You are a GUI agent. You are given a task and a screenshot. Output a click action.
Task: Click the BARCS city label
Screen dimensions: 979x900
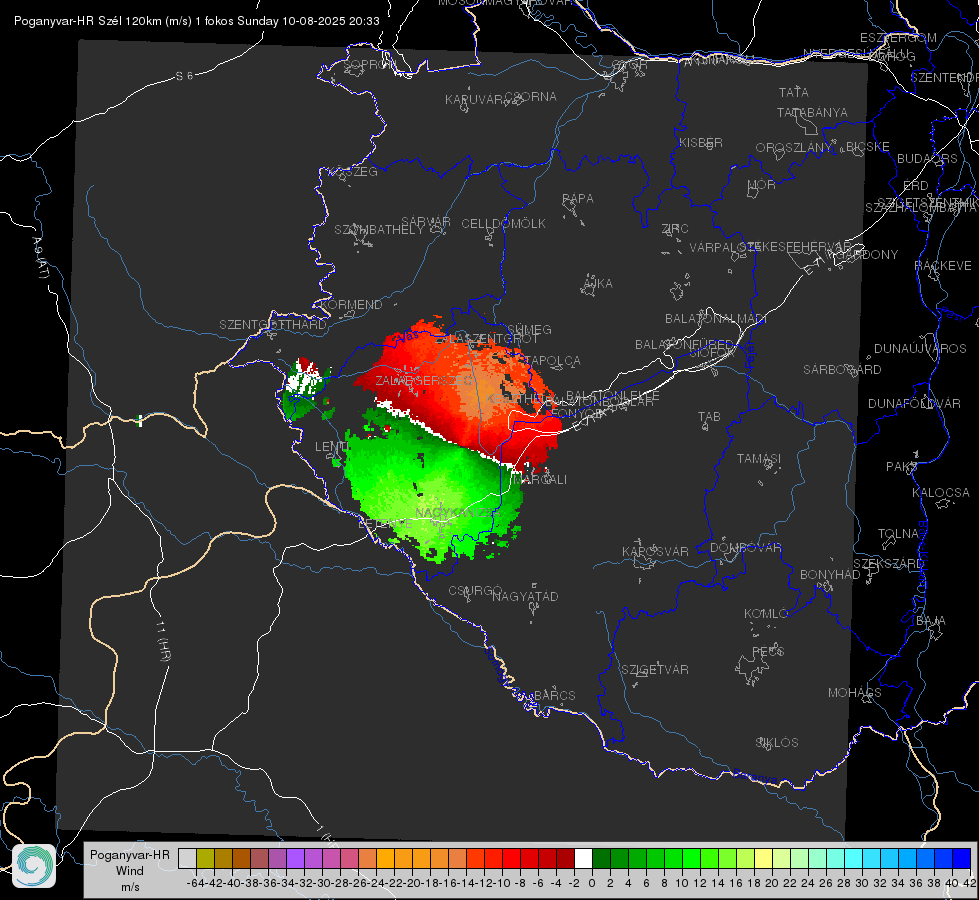coord(555,695)
